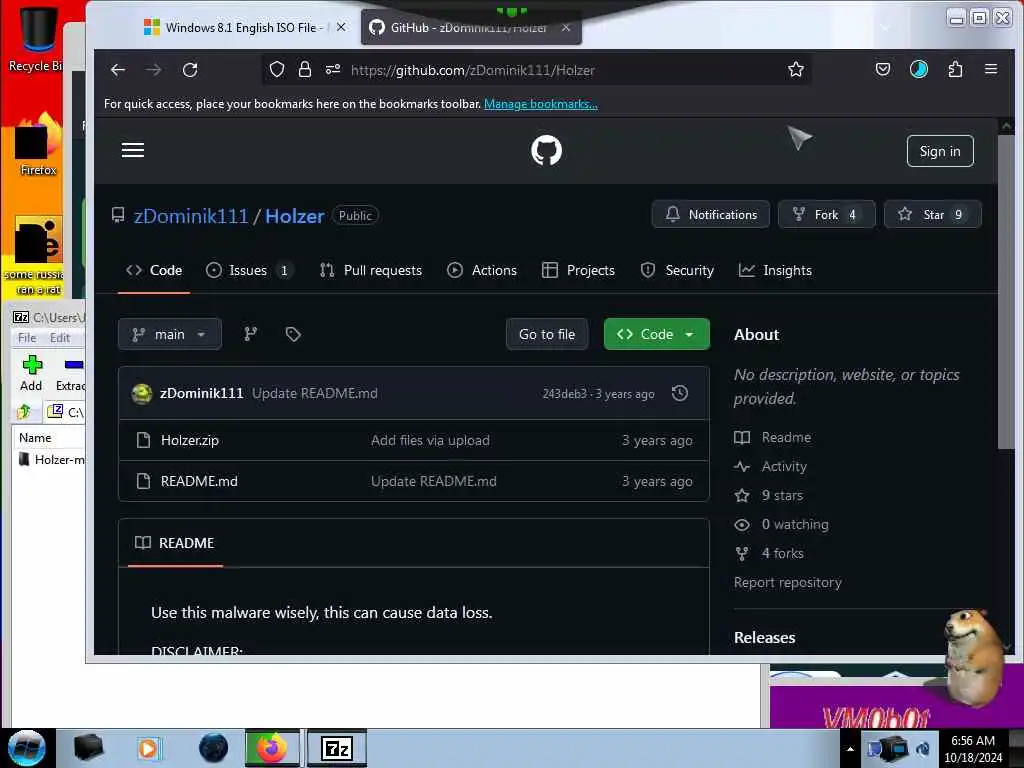Open the Holzer.zip file
Screen dimensions: 1024x768
190,440
